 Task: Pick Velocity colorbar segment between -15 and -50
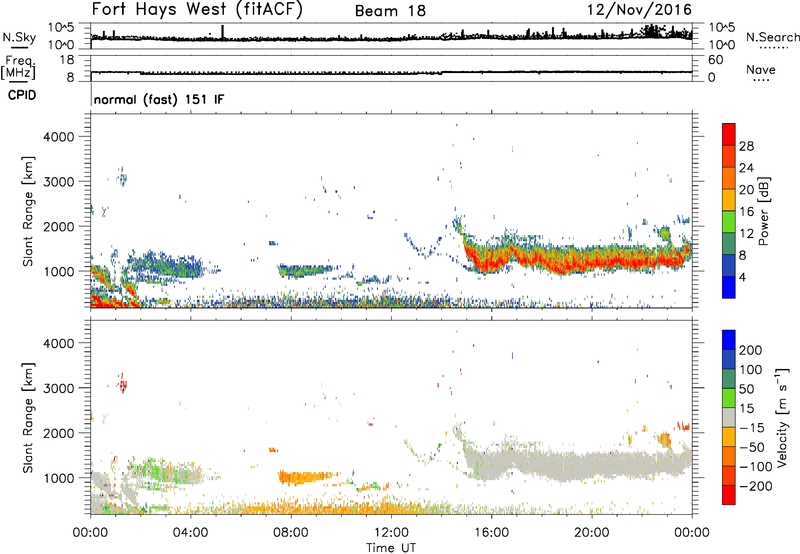coord(729,437)
